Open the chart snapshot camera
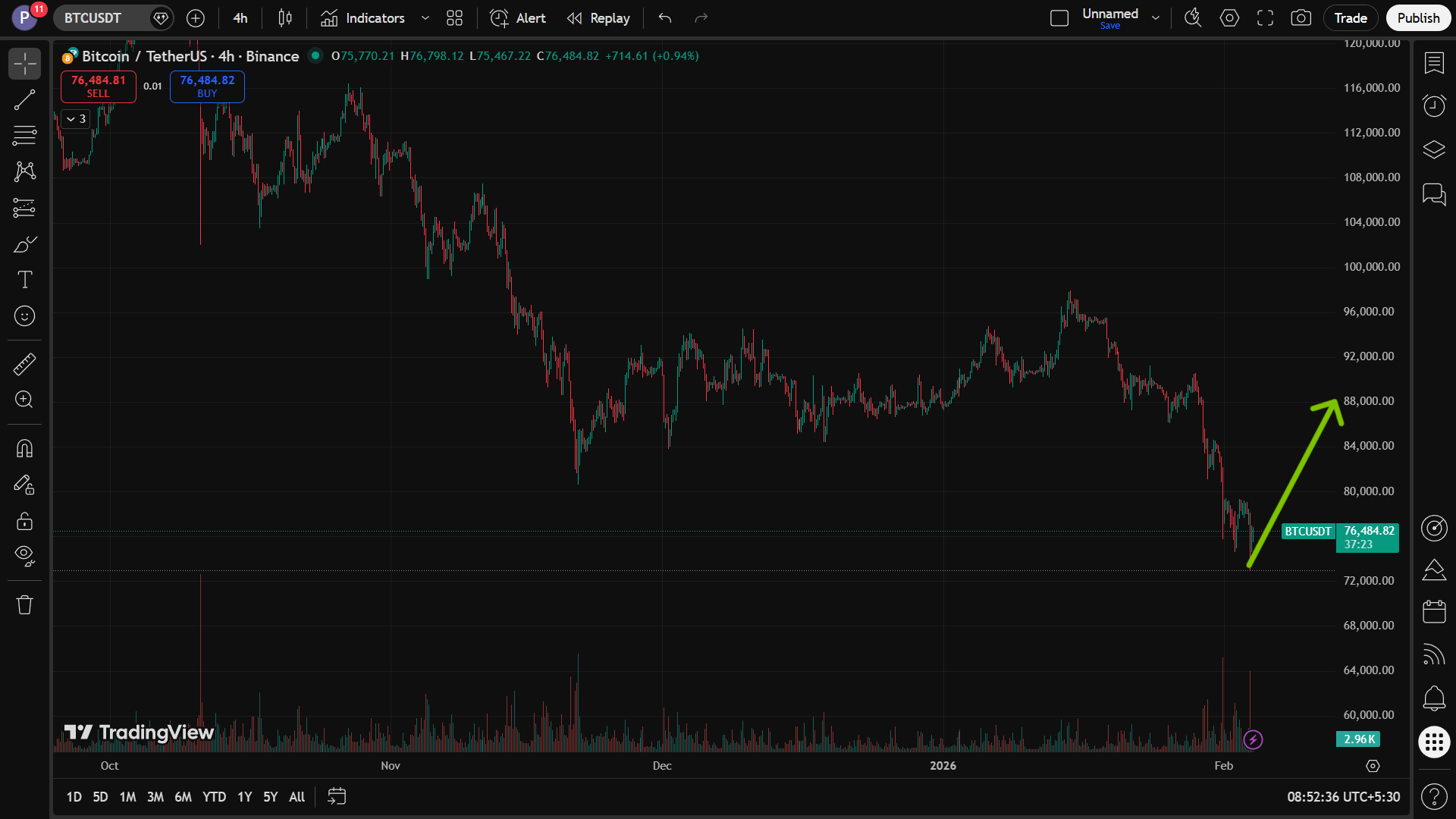This screenshot has width=1456, height=819. click(1301, 18)
